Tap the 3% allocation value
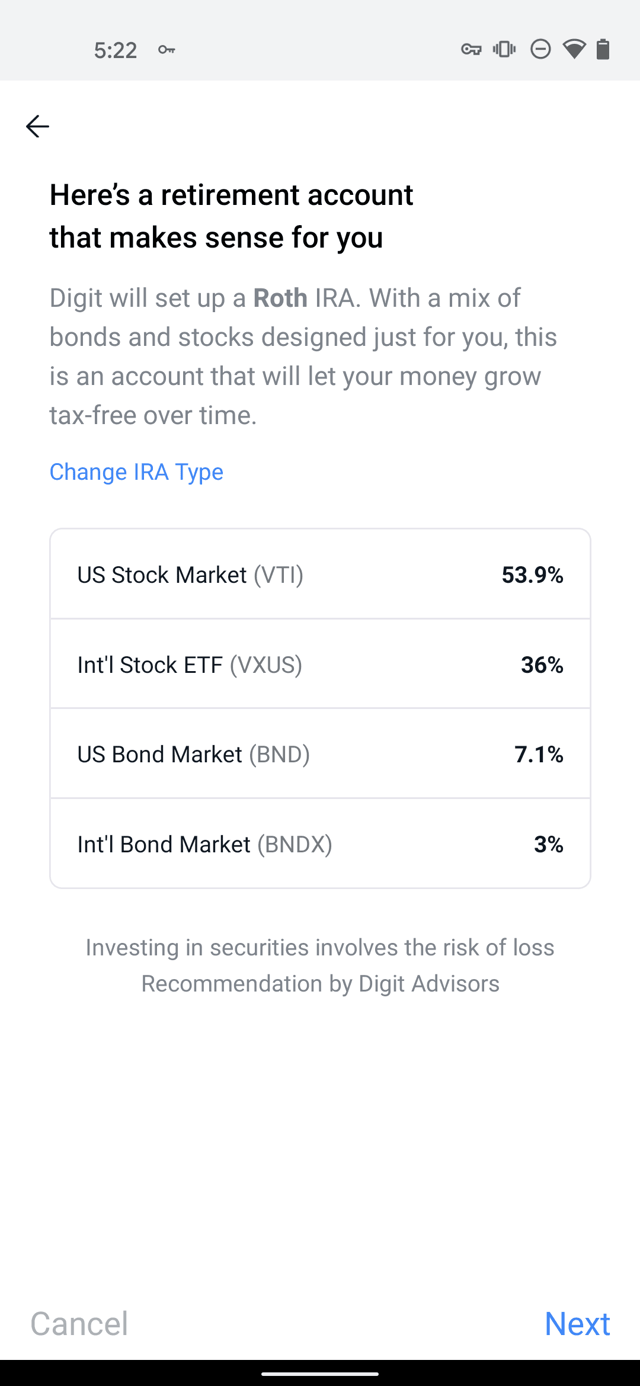This screenshot has height=1386, width=640. click(x=548, y=845)
